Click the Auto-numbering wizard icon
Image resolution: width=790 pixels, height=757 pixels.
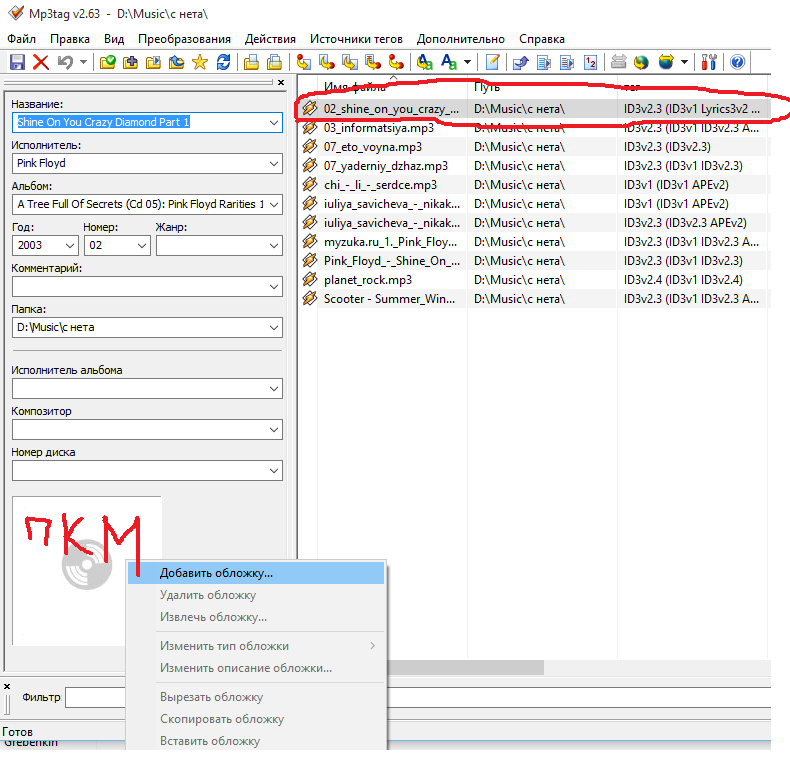pyautogui.click(x=590, y=62)
